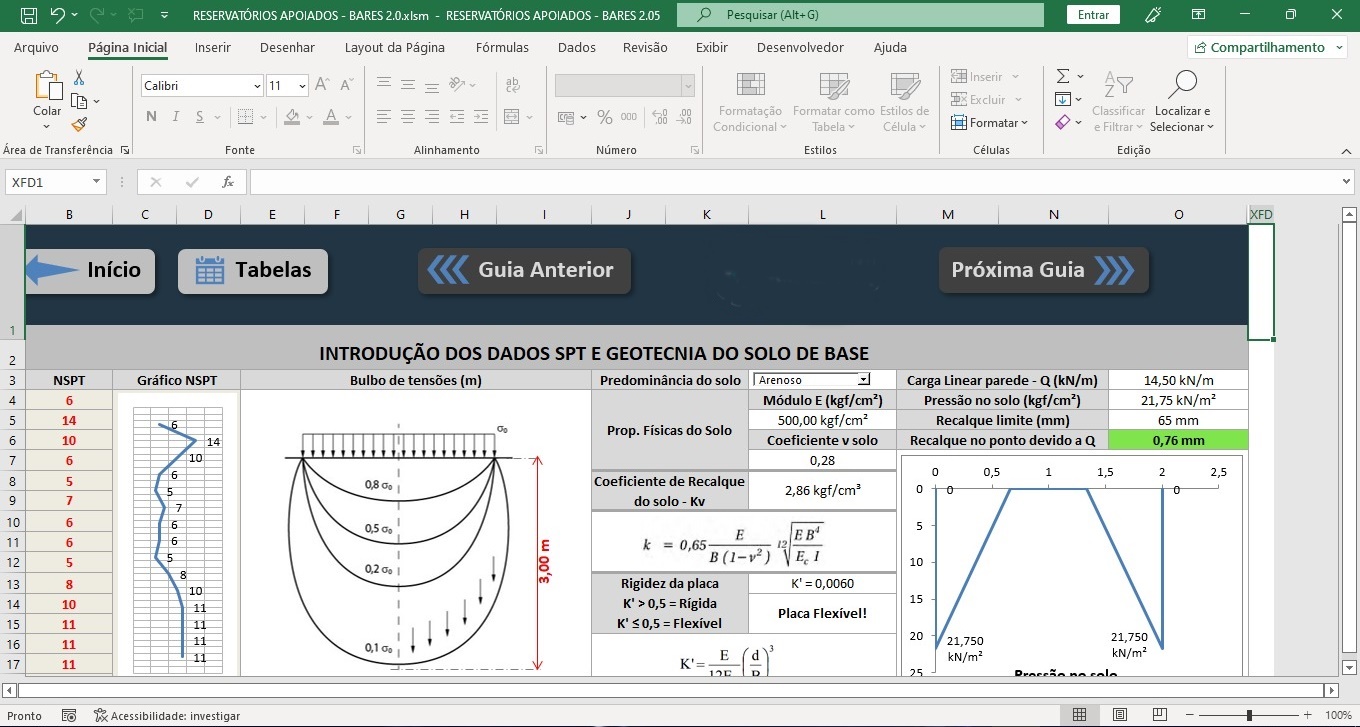Screen dimensions: 1360x727
Task: Select cell with 14,50 kN/m
Action: point(1178,380)
